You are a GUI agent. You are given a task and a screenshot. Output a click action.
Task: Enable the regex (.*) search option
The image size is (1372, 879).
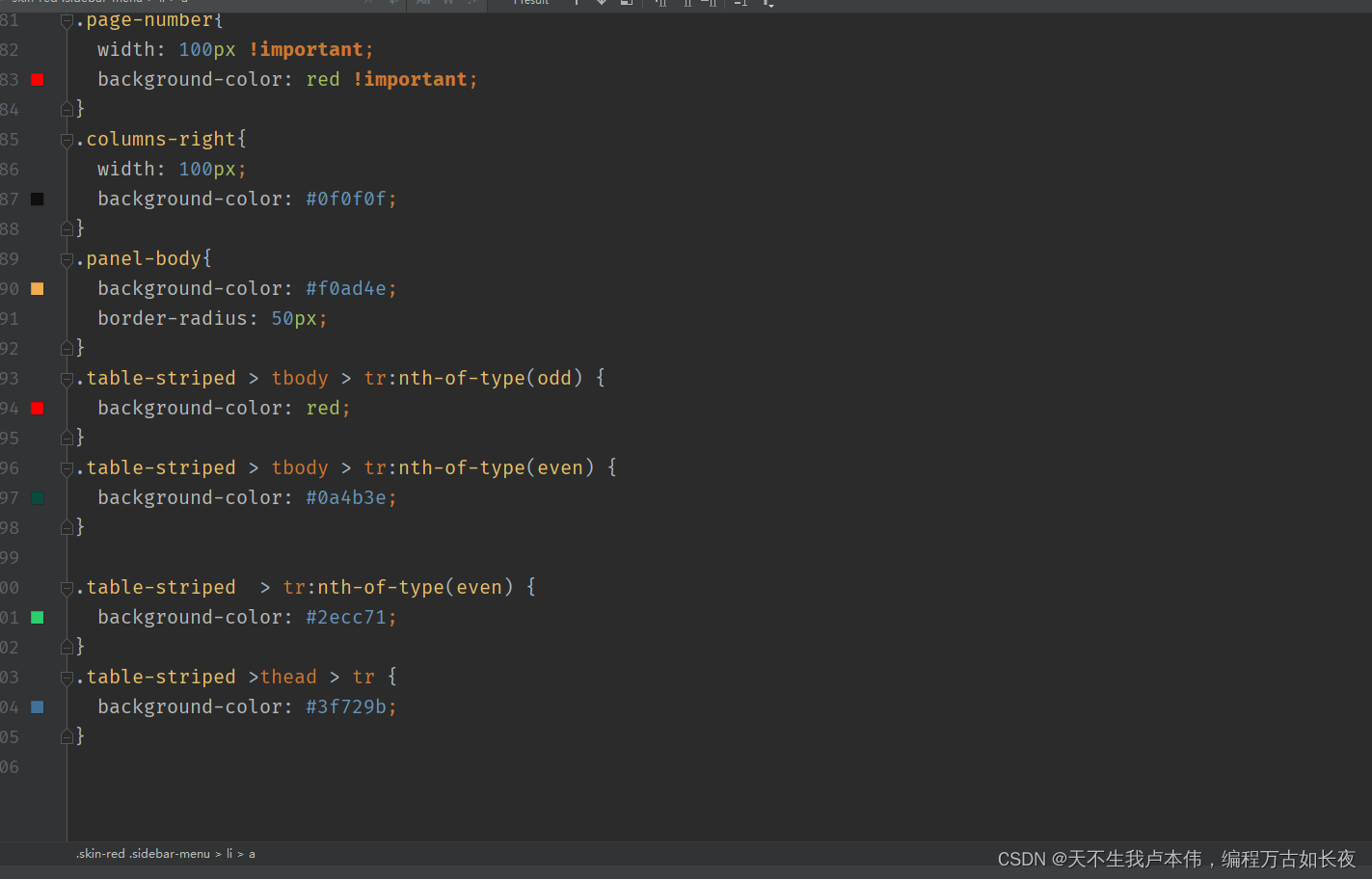[472, 4]
